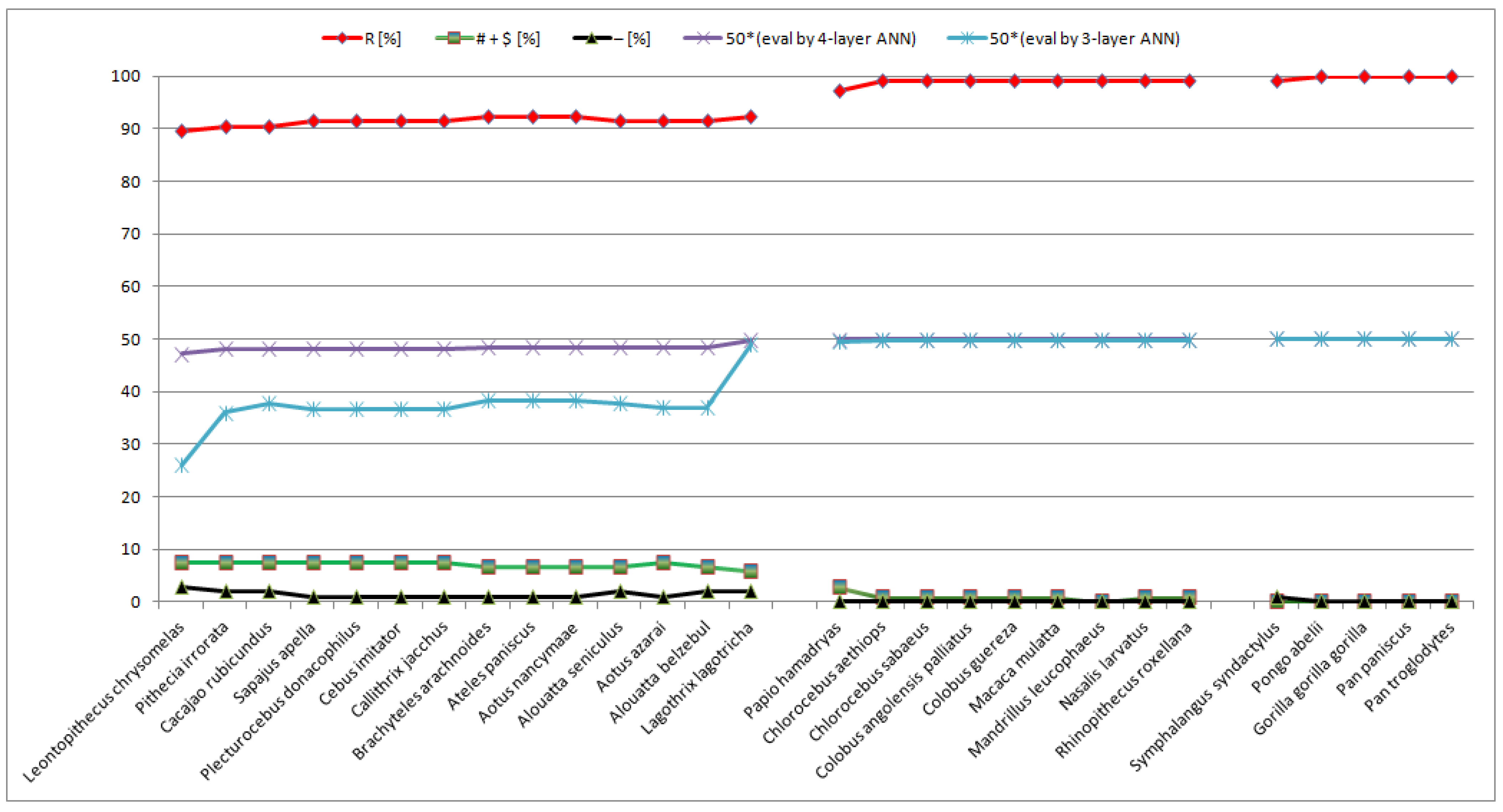Click red R[%] point for Leontopithecus chrysomelas
Image resolution: width=1503 pixels, height=812 pixels.
click(182, 131)
